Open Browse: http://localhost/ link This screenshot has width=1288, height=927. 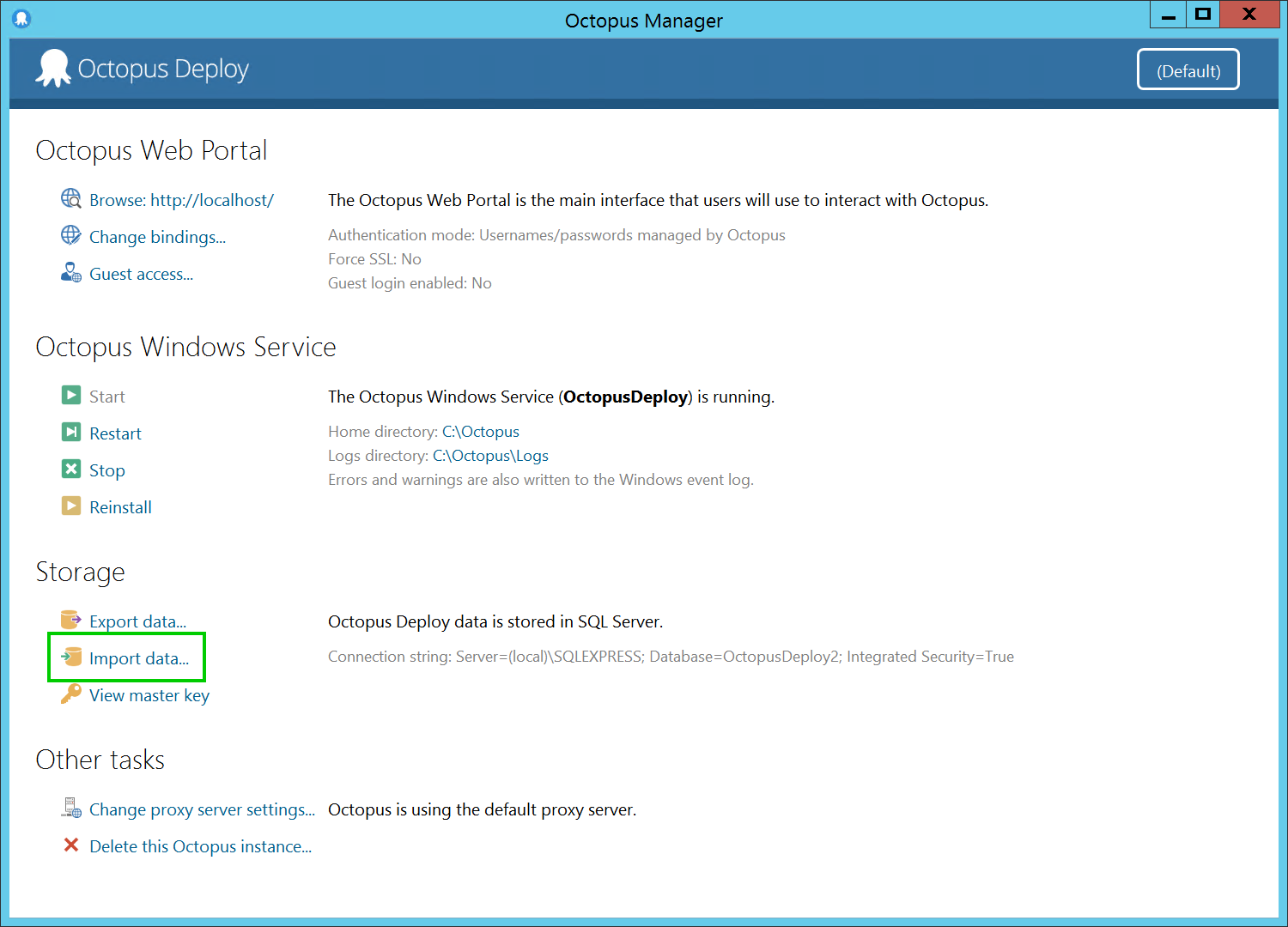(x=181, y=200)
